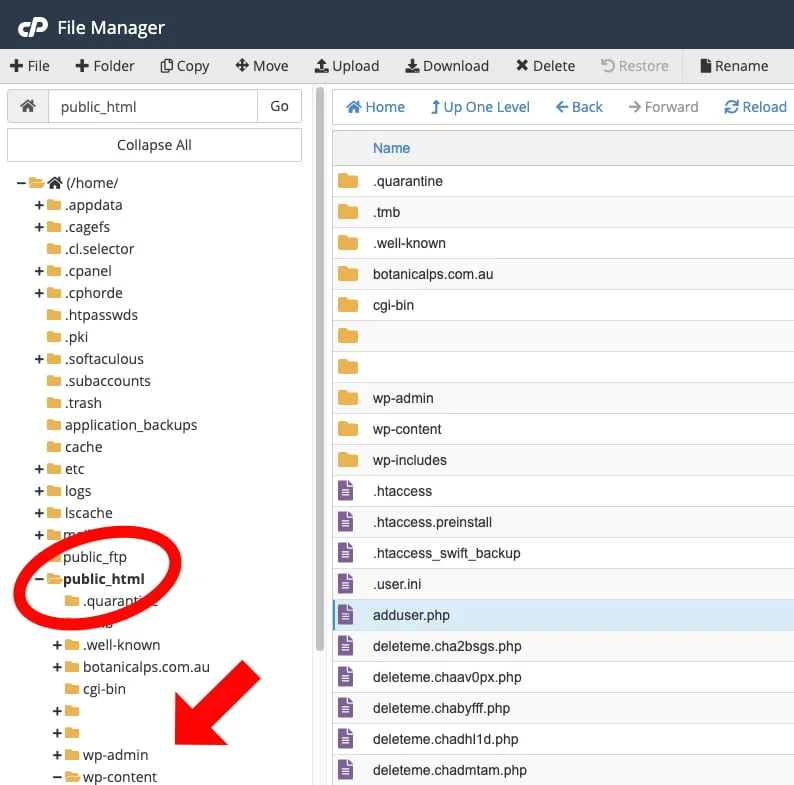Create a new Folder from toolbar
This screenshot has height=785, width=794.
coord(105,66)
